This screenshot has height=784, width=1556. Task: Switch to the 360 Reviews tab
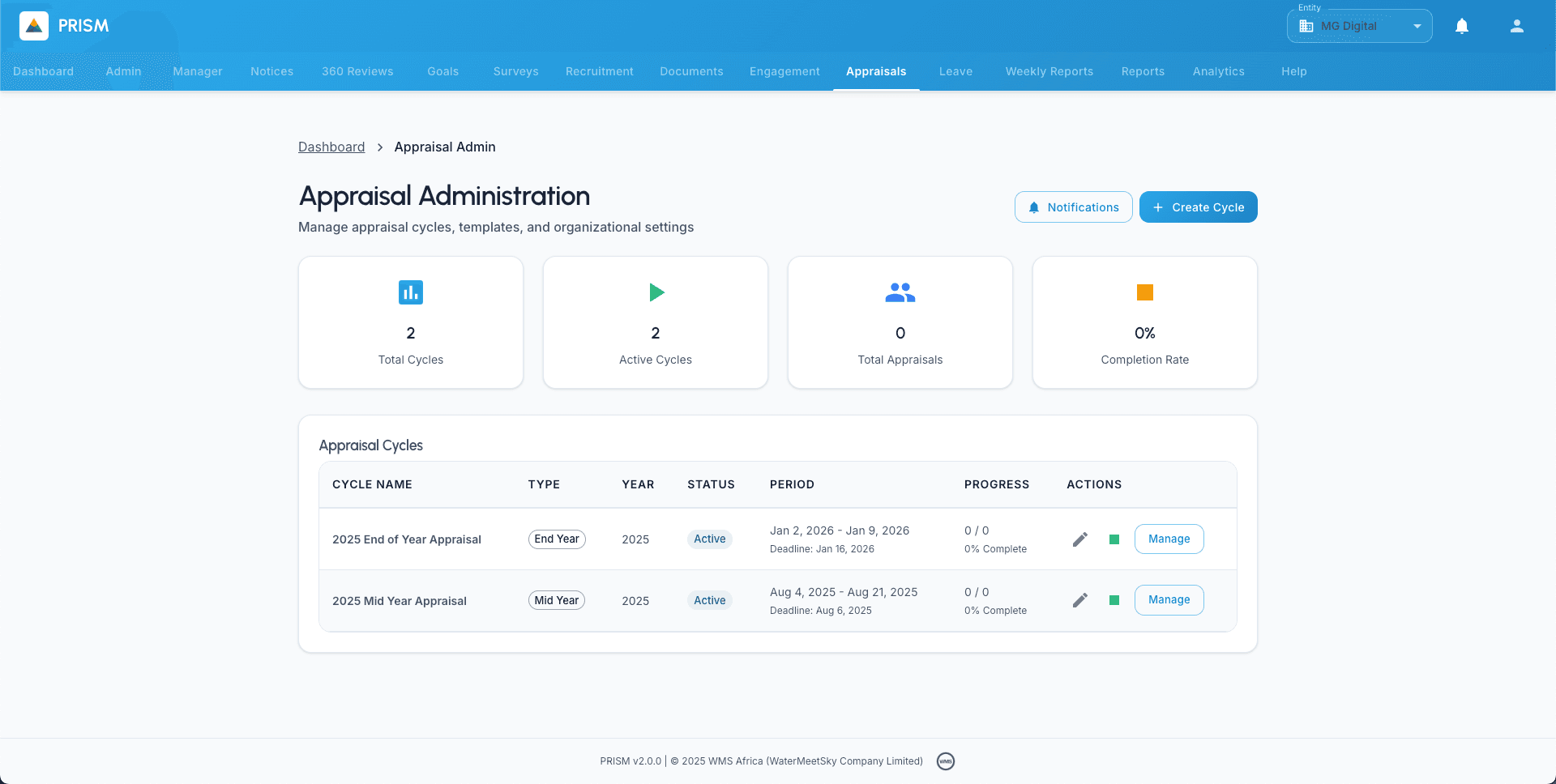pos(357,71)
